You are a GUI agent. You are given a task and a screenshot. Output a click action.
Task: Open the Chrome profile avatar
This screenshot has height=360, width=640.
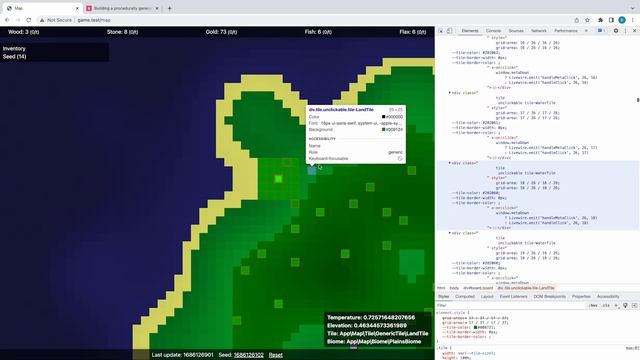coord(622,20)
